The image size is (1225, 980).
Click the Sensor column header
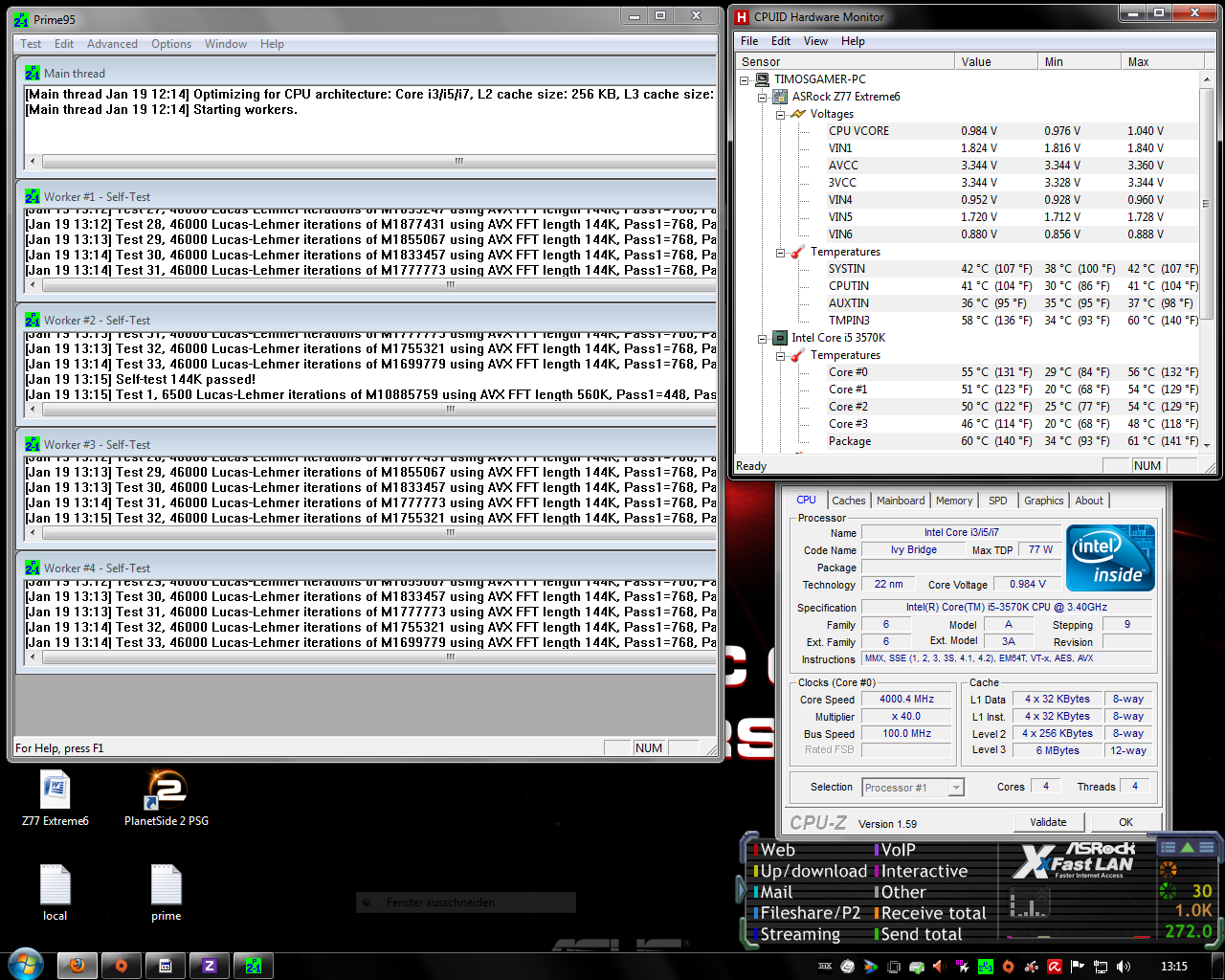845,61
